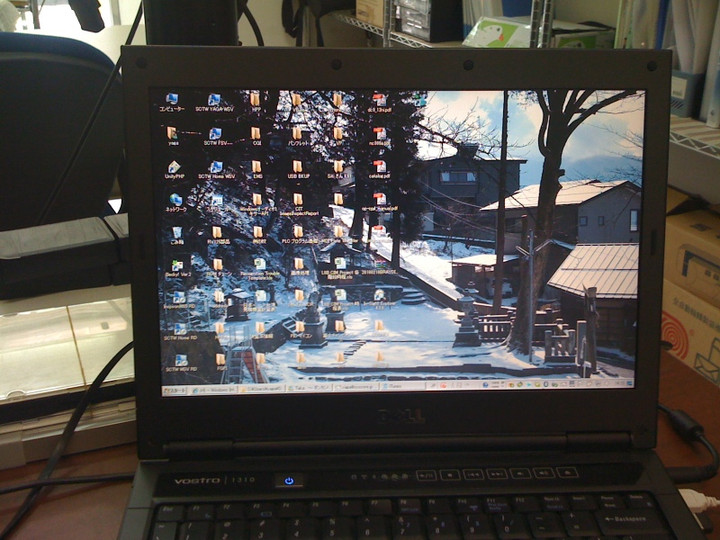This screenshot has height=540, width=720.
Task: Open the ごみ箱 recycle bin
Action: pyautogui.click(x=177, y=236)
